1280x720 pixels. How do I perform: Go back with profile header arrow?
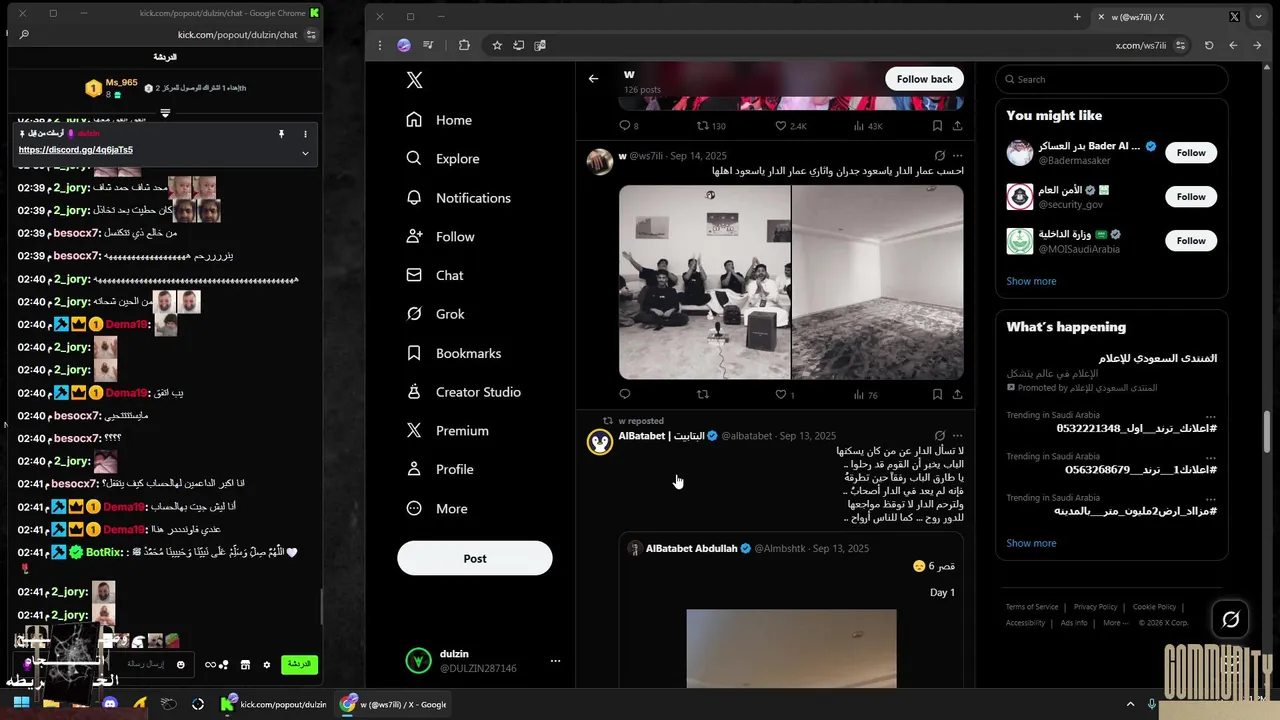point(593,79)
